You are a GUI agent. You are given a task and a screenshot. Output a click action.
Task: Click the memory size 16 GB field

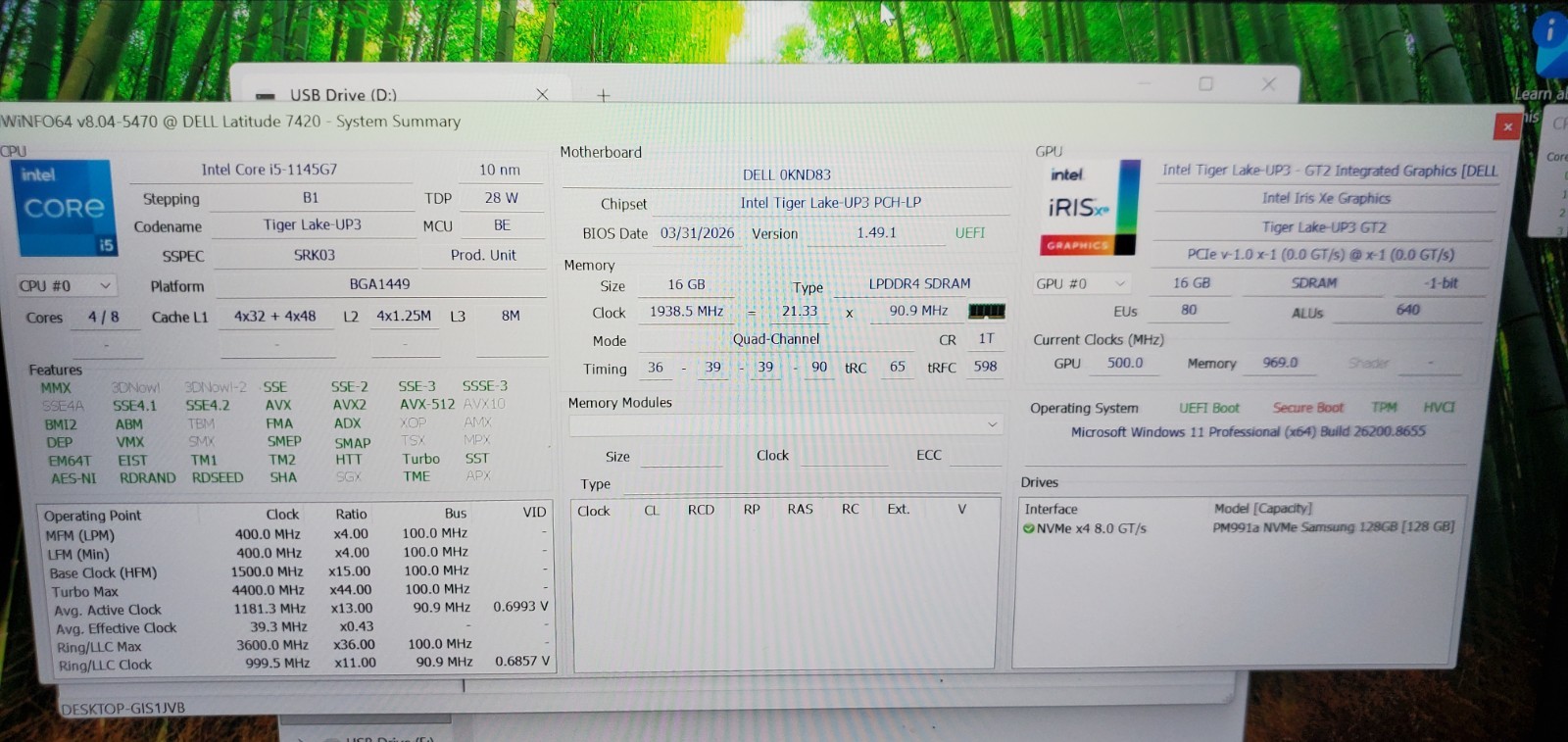[686, 284]
